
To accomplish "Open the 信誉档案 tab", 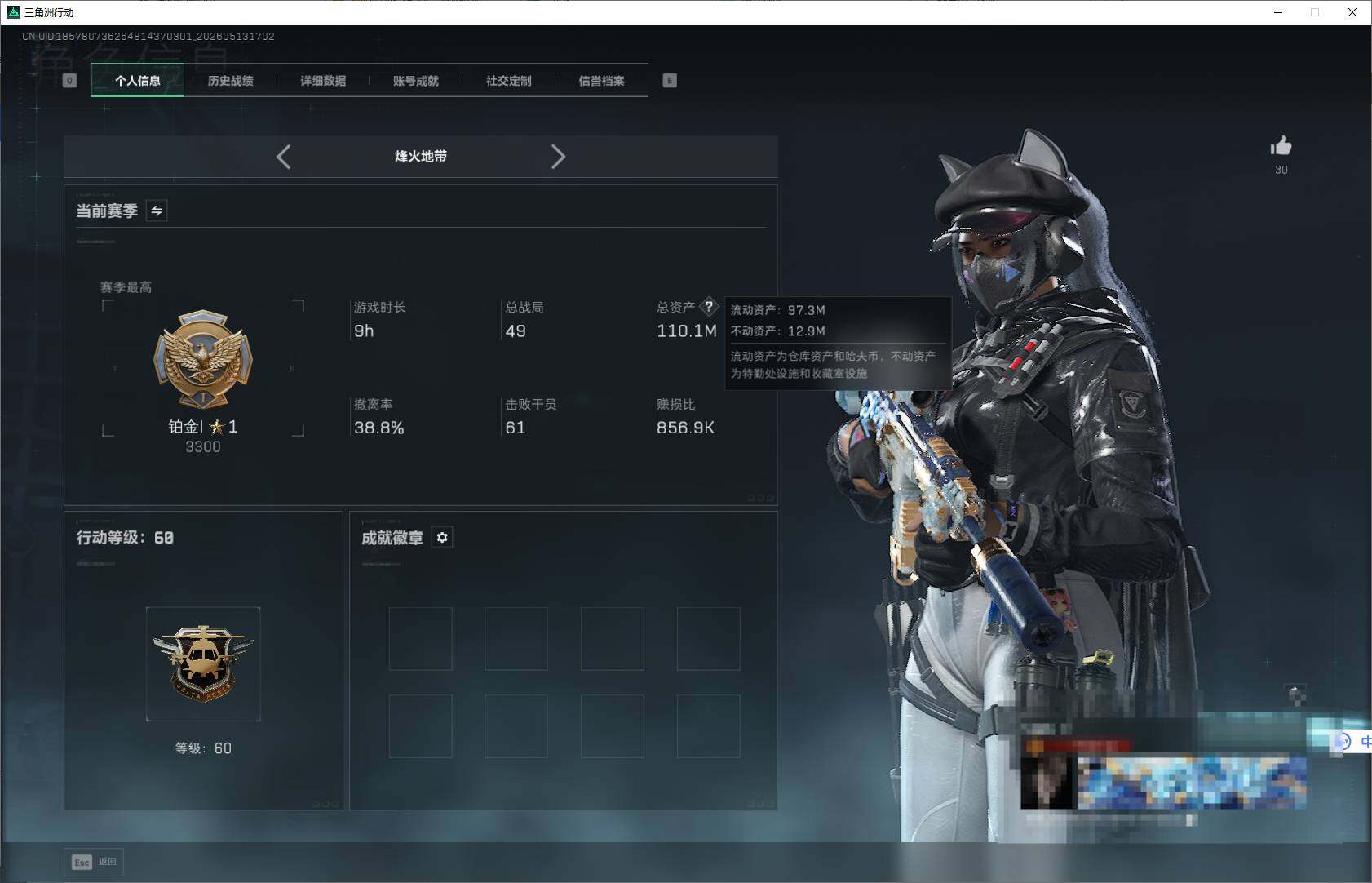I will [x=601, y=81].
